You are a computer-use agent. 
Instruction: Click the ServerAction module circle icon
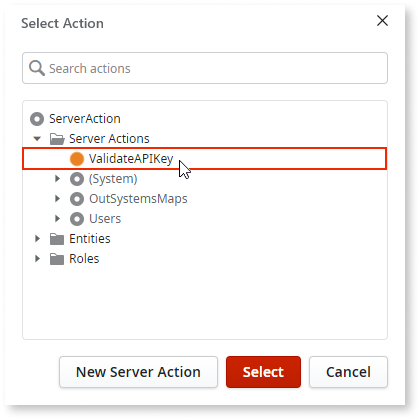point(37,119)
